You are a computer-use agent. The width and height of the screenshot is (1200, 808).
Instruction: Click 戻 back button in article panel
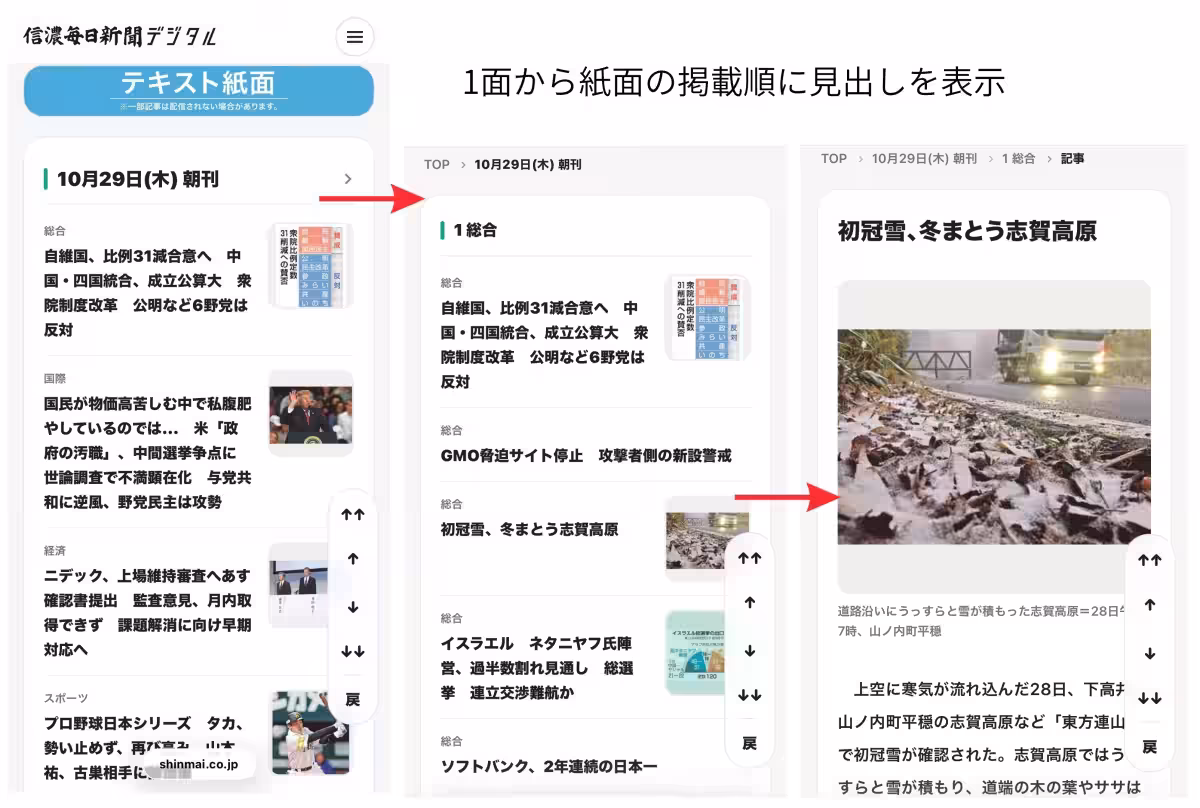[1150, 747]
